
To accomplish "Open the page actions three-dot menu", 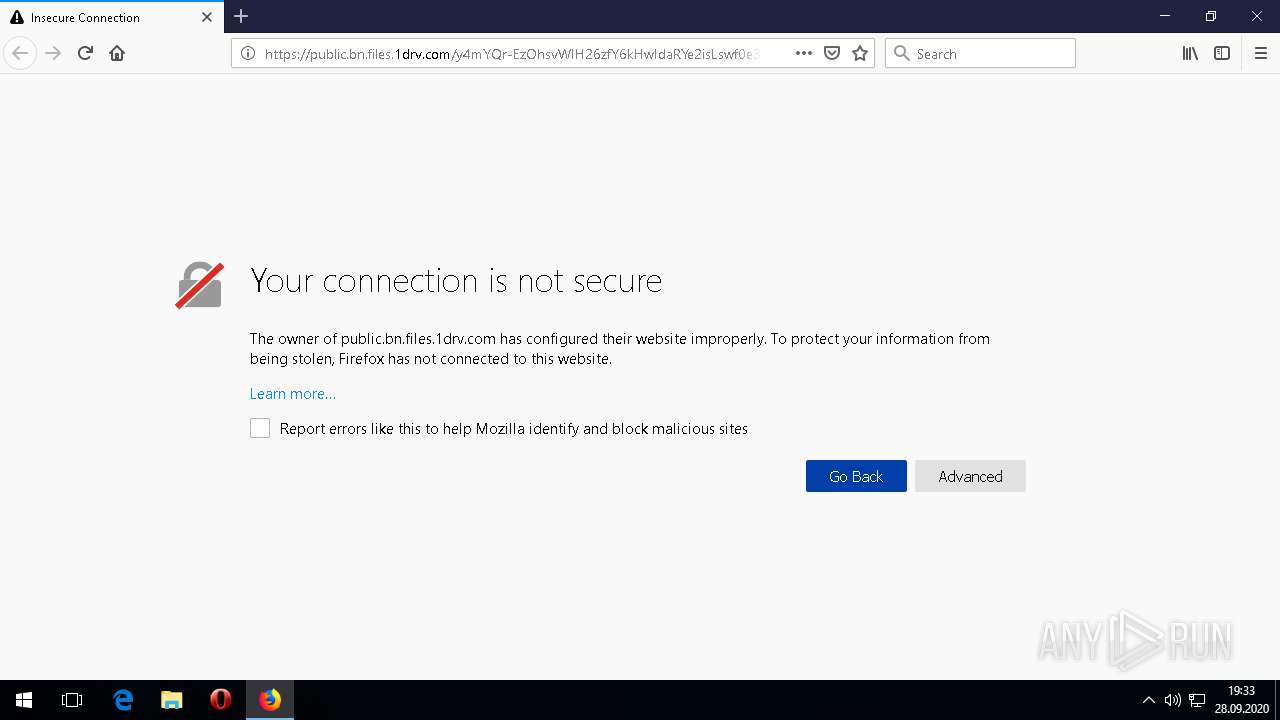I will [x=804, y=53].
